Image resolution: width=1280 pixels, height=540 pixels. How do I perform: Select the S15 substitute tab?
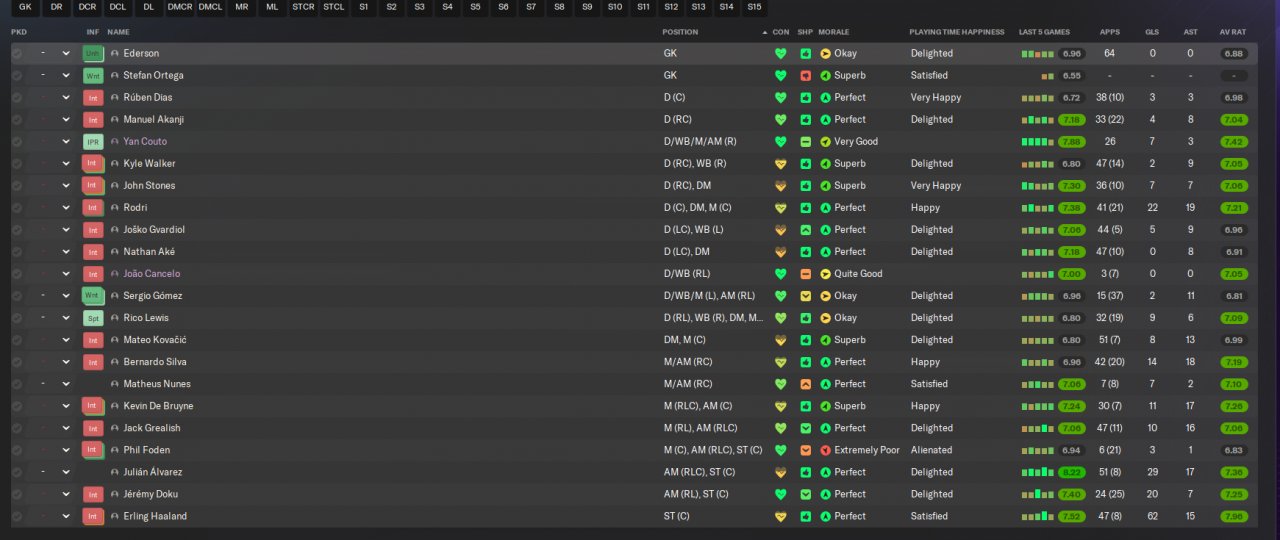coord(753,7)
